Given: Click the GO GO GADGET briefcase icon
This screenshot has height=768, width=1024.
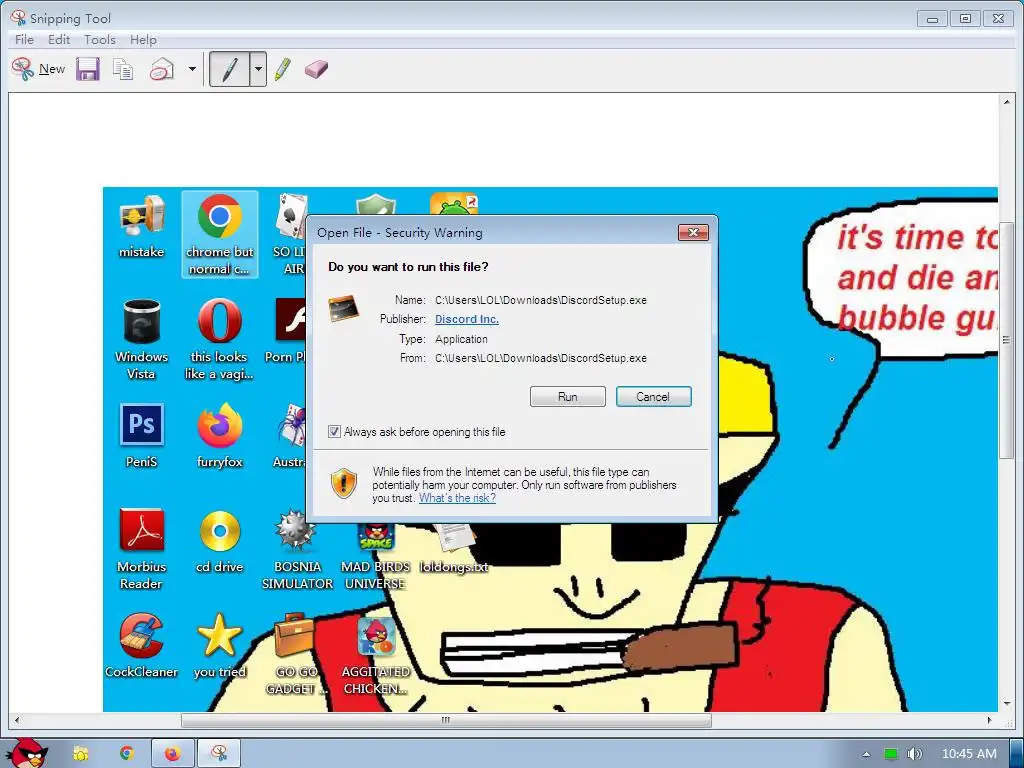Looking at the screenshot, I should (x=297, y=653).
